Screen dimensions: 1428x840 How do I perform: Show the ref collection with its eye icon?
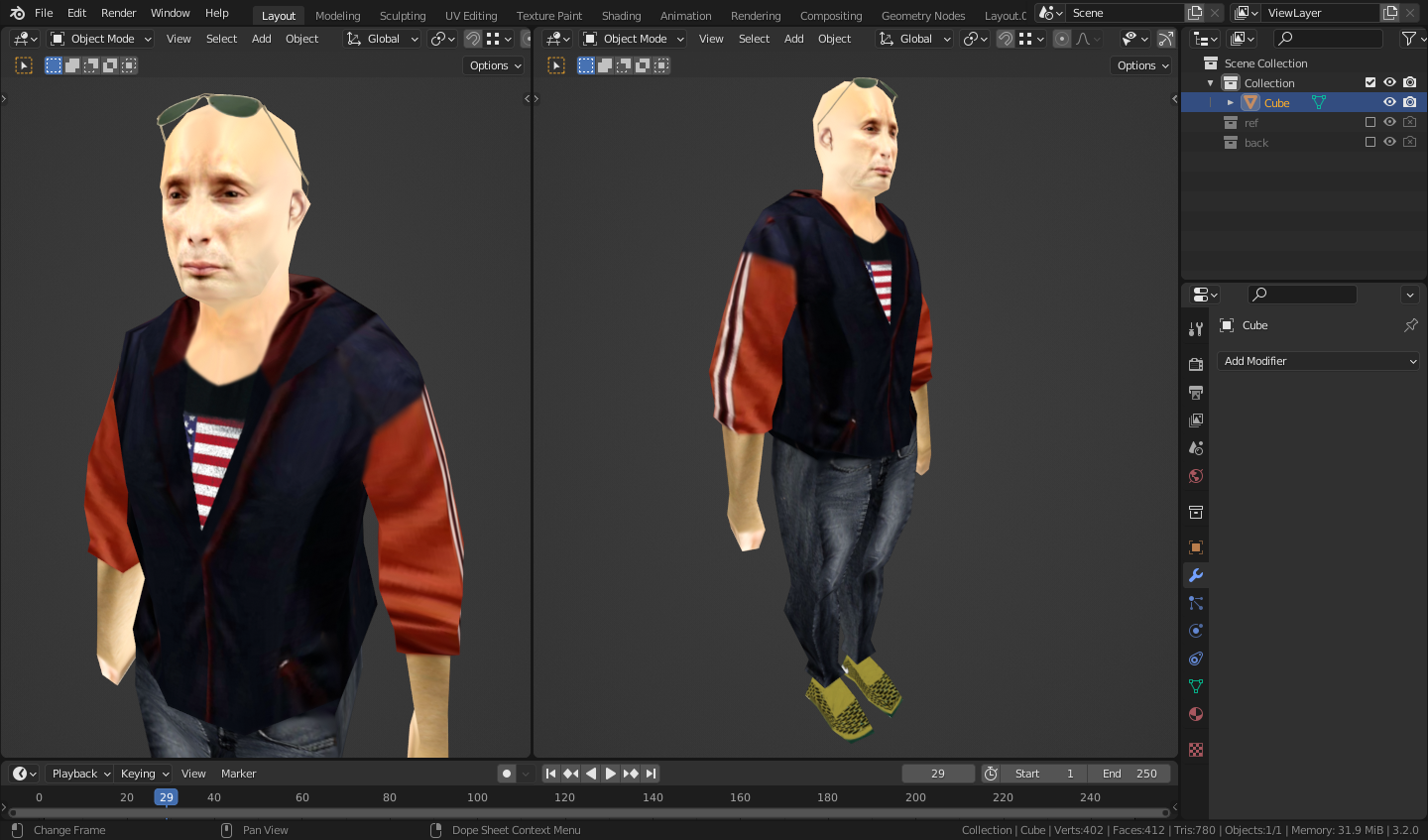click(1389, 122)
